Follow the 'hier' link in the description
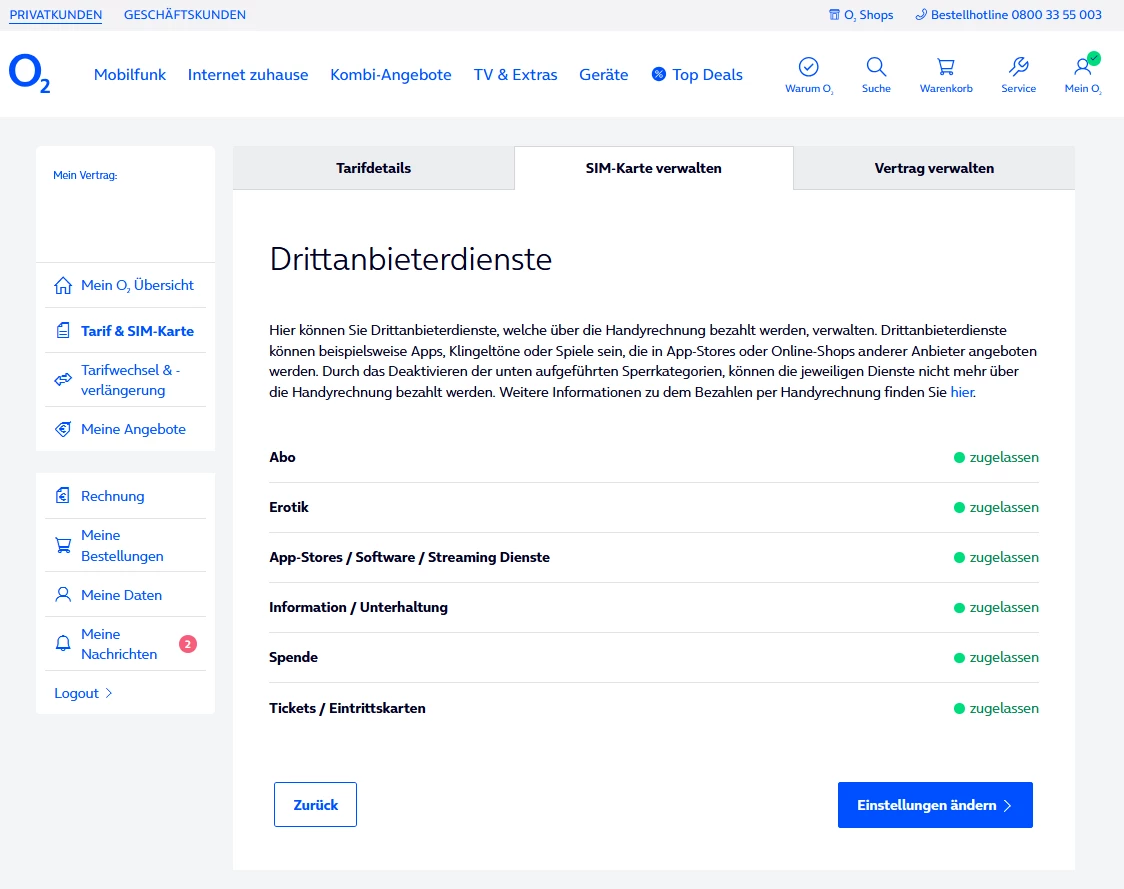 point(962,392)
